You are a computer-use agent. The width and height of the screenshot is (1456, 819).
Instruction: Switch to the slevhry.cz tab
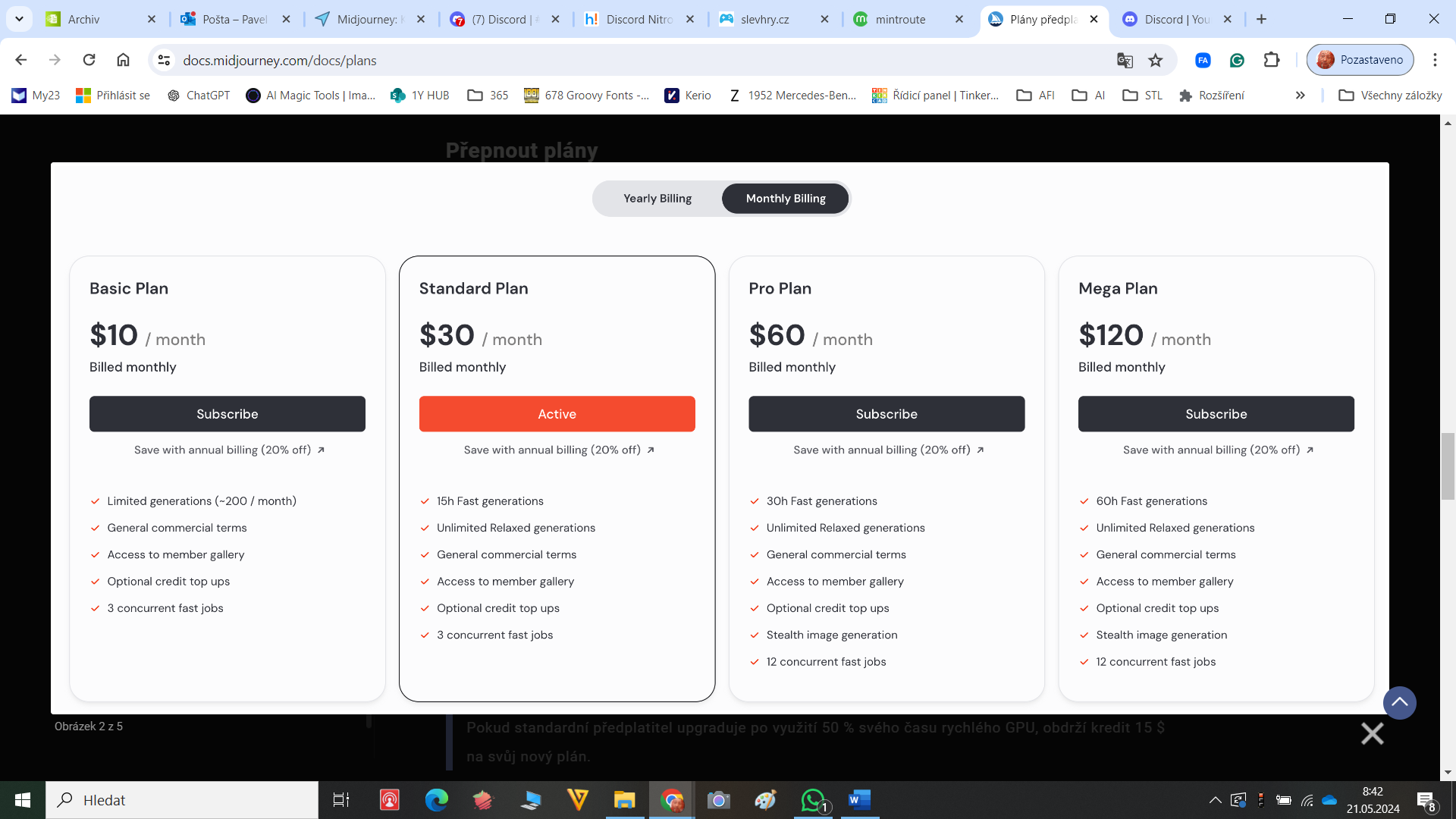pos(773,19)
